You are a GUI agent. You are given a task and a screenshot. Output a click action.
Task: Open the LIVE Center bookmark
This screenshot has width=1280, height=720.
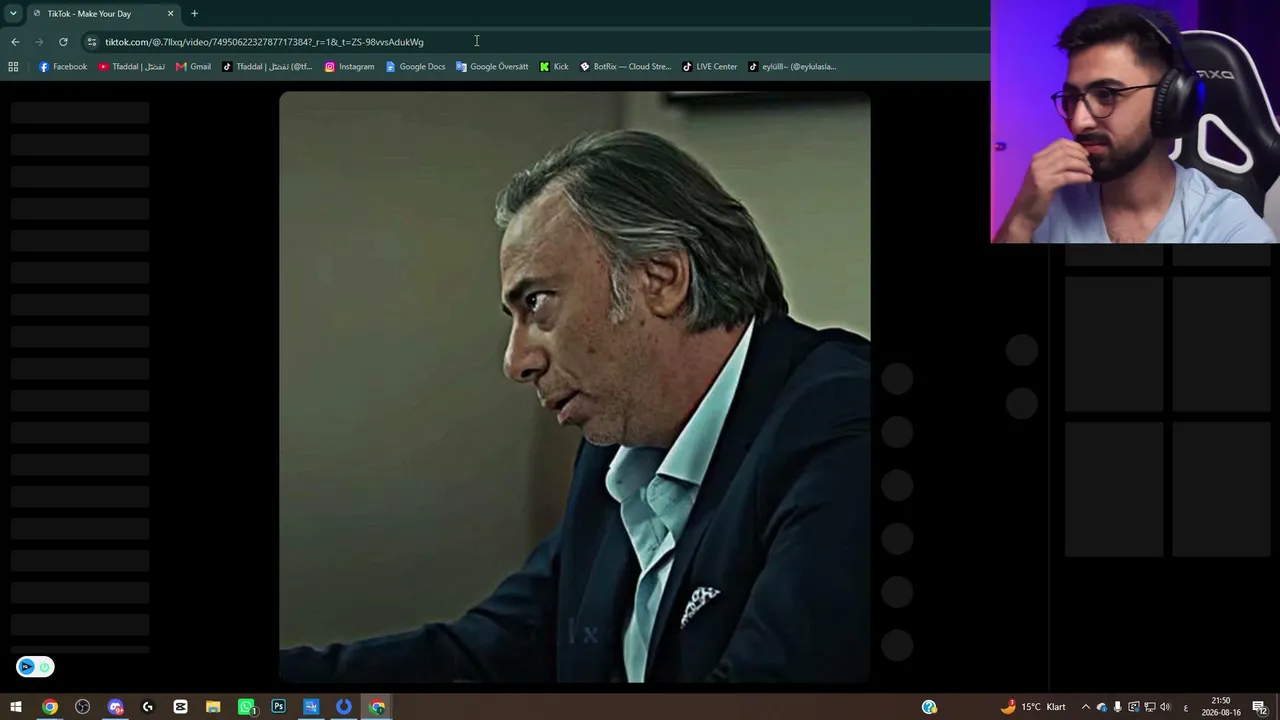pyautogui.click(x=709, y=67)
